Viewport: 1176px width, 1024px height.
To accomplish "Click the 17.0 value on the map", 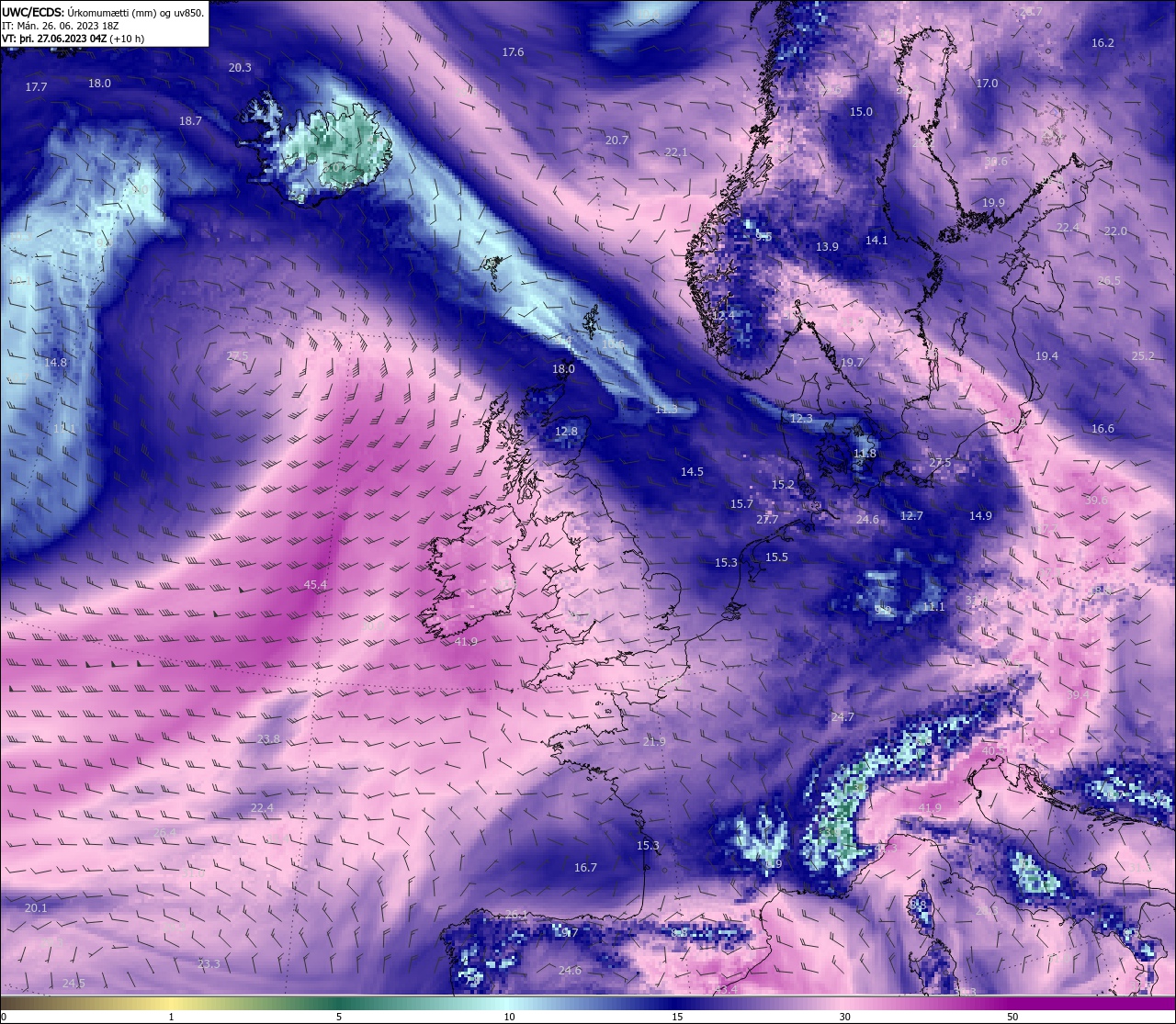I will pos(987,84).
